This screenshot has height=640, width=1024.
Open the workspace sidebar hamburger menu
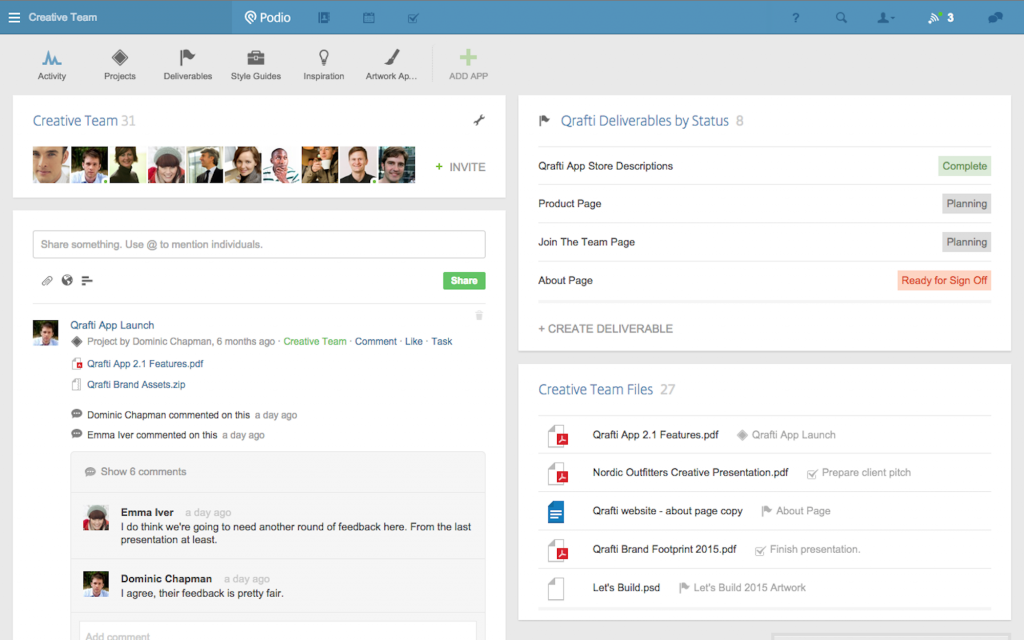(x=13, y=17)
